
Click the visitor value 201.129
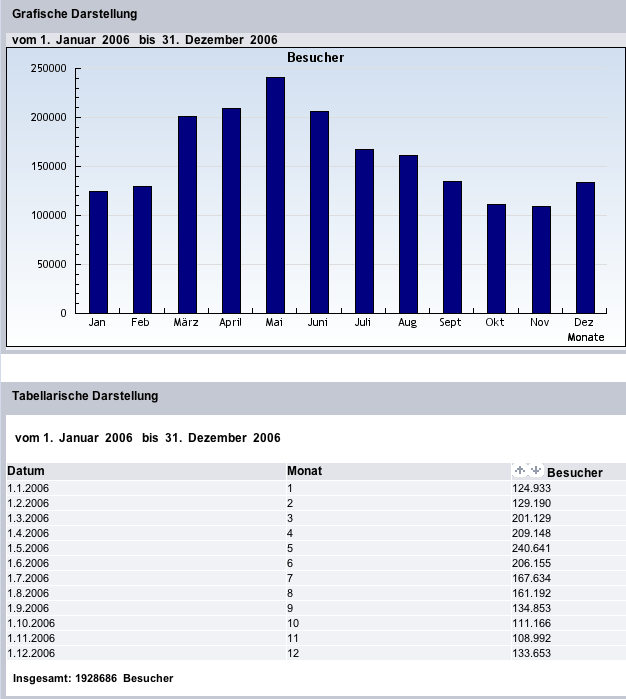[531, 518]
